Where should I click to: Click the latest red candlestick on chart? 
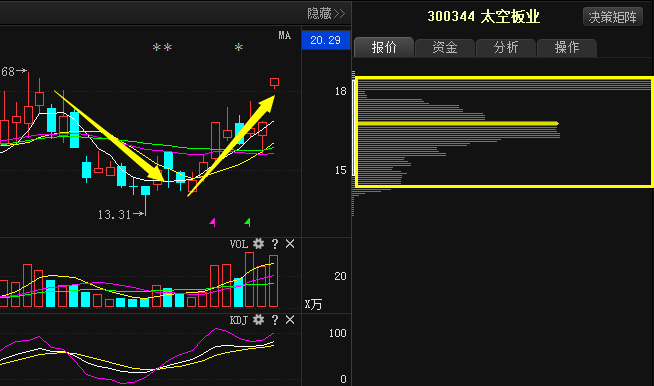pos(274,83)
